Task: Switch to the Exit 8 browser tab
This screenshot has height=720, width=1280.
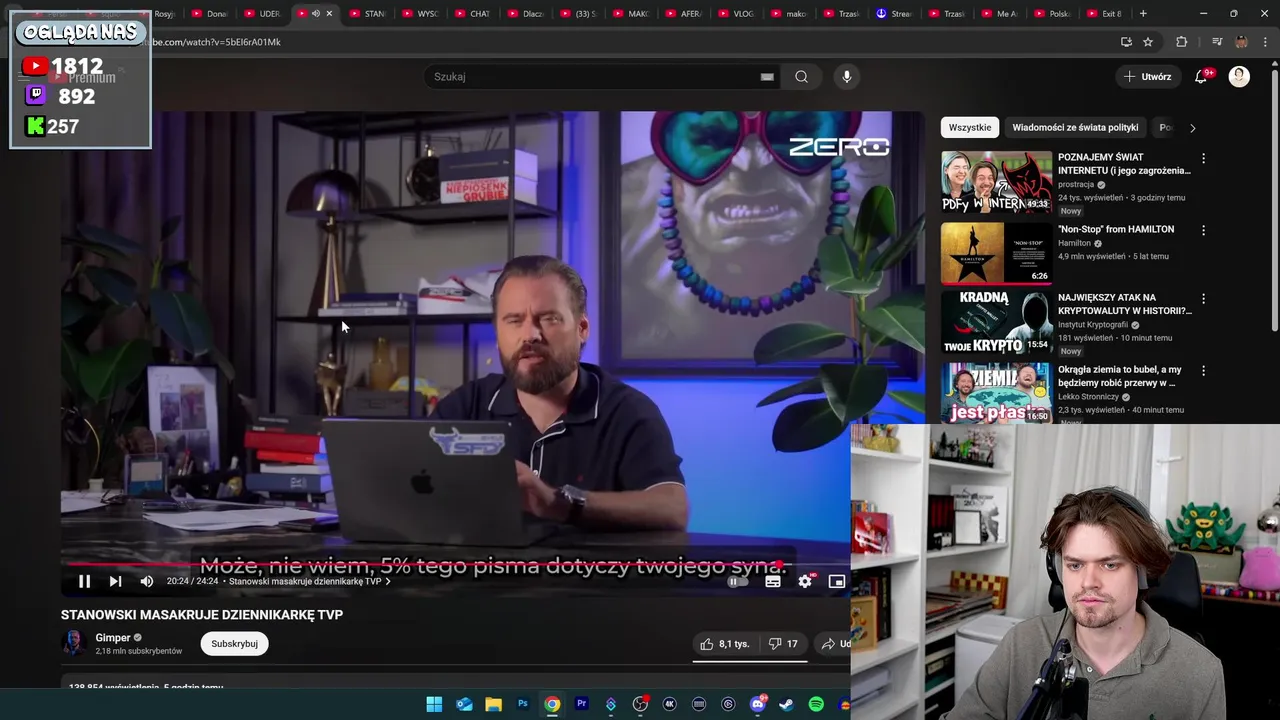Action: click(1105, 14)
